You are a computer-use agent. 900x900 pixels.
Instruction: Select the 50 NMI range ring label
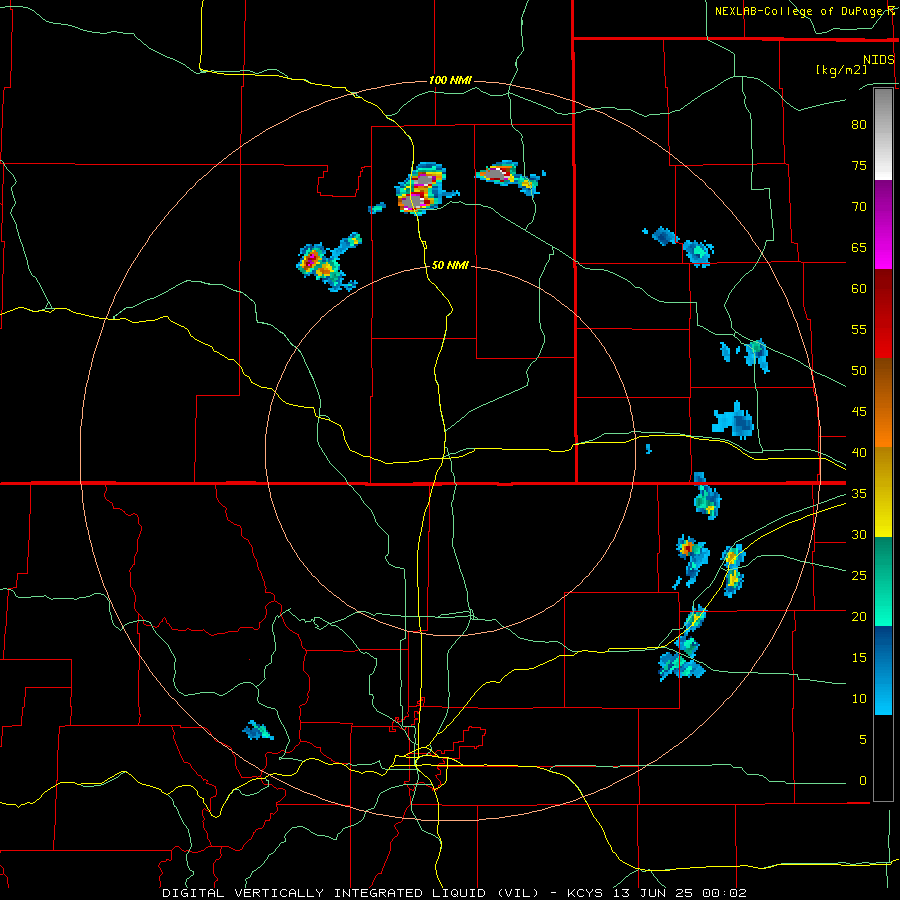coord(450,265)
